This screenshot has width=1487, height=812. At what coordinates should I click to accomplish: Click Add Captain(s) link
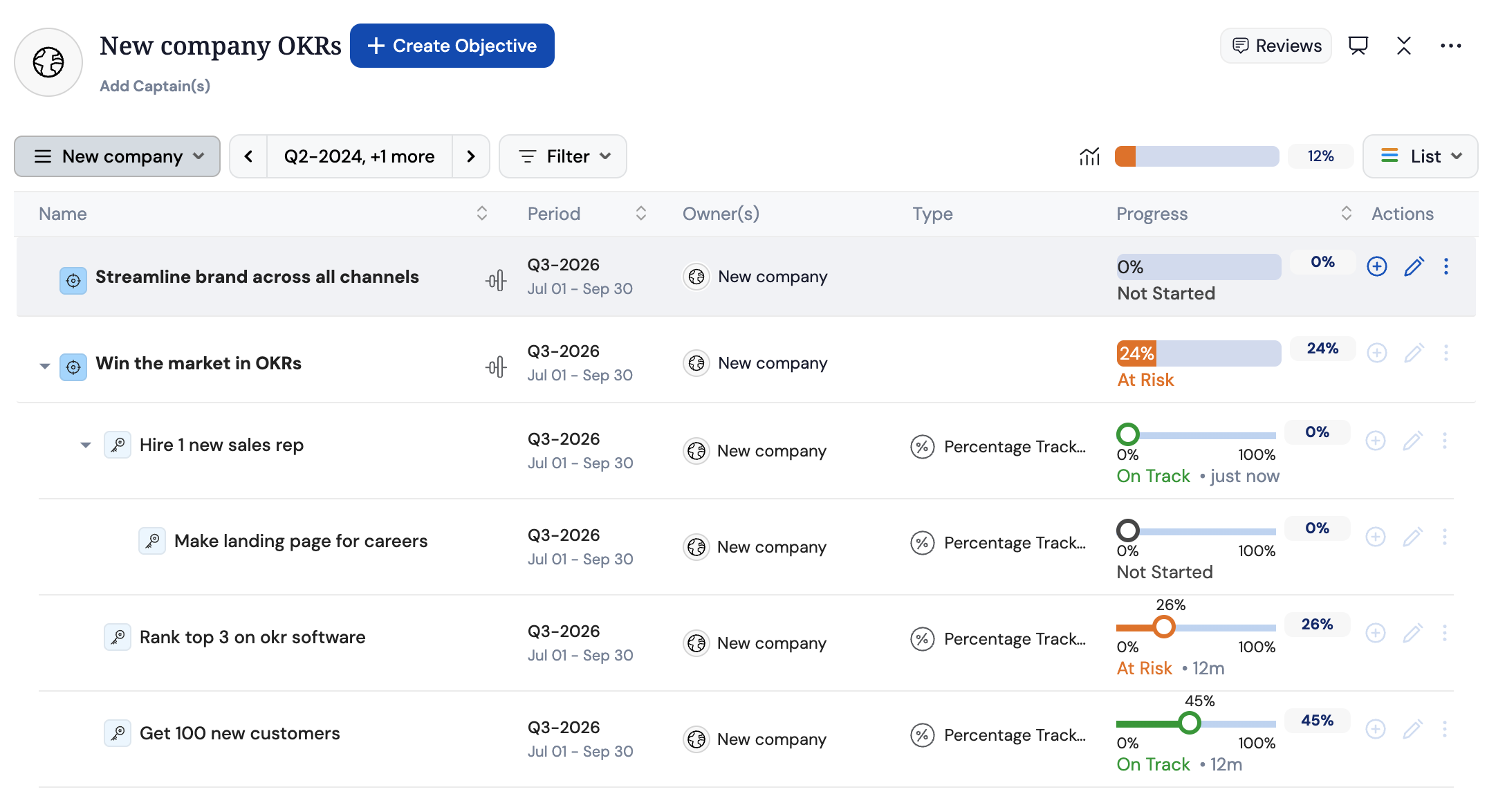click(155, 86)
